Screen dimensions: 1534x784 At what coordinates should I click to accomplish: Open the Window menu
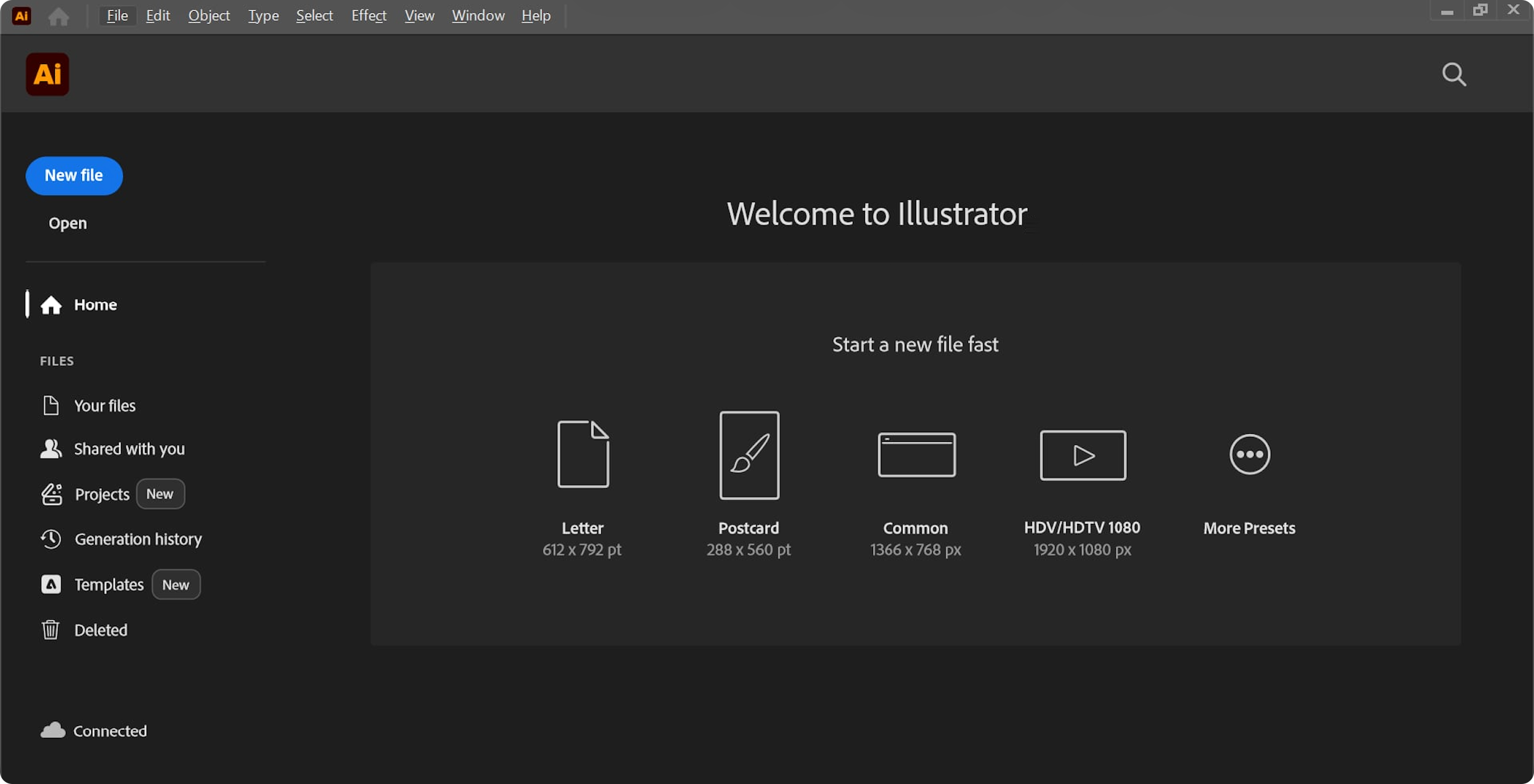tap(478, 15)
